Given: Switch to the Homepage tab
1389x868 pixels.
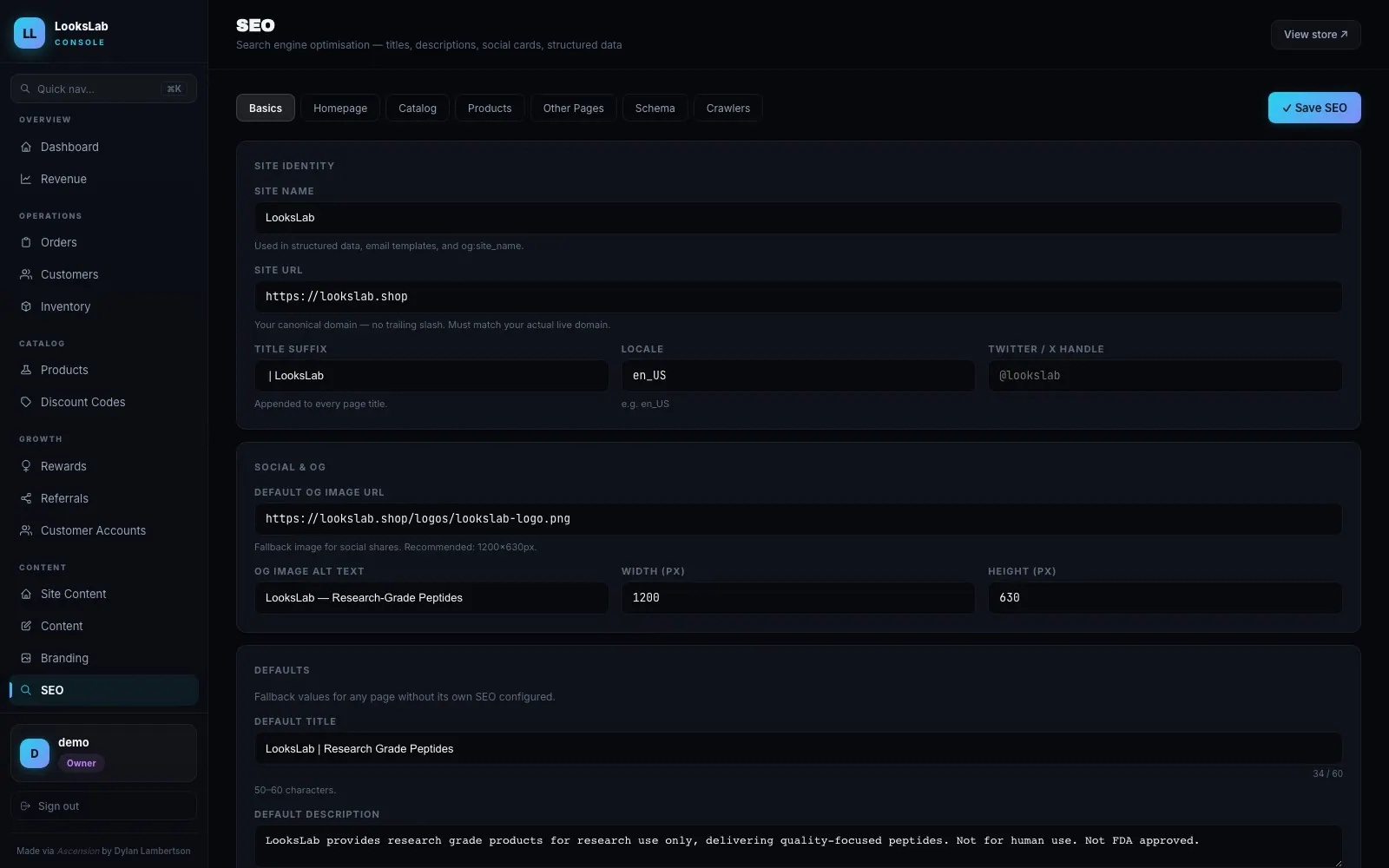Looking at the screenshot, I should pyautogui.click(x=340, y=108).
